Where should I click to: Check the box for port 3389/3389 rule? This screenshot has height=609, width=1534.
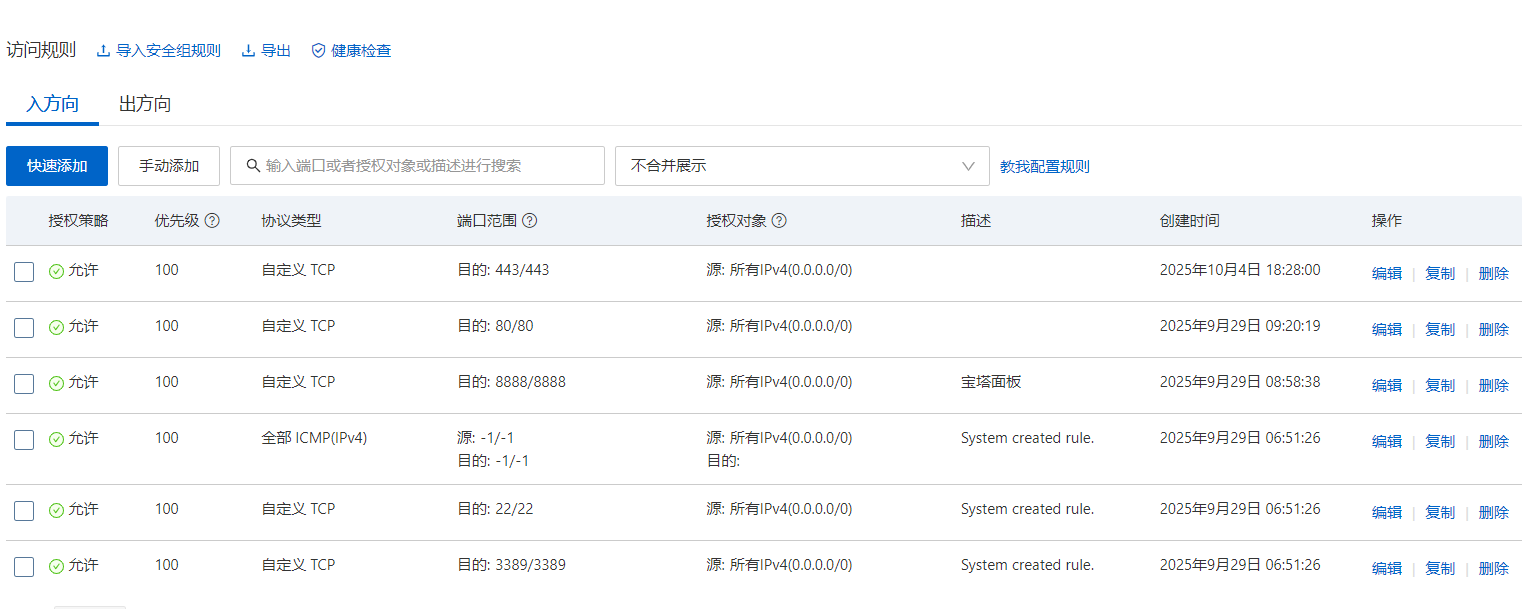click(24, 567)
